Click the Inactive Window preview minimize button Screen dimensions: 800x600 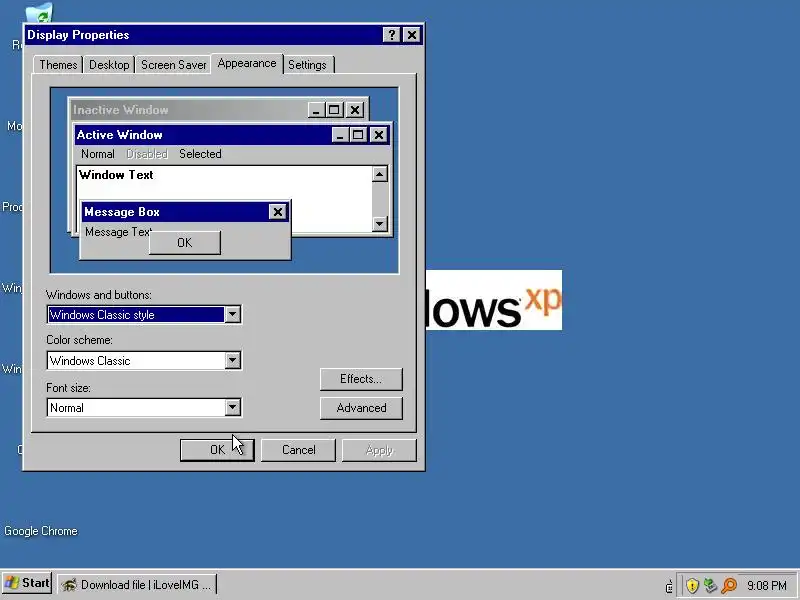(x=316, y=110)
